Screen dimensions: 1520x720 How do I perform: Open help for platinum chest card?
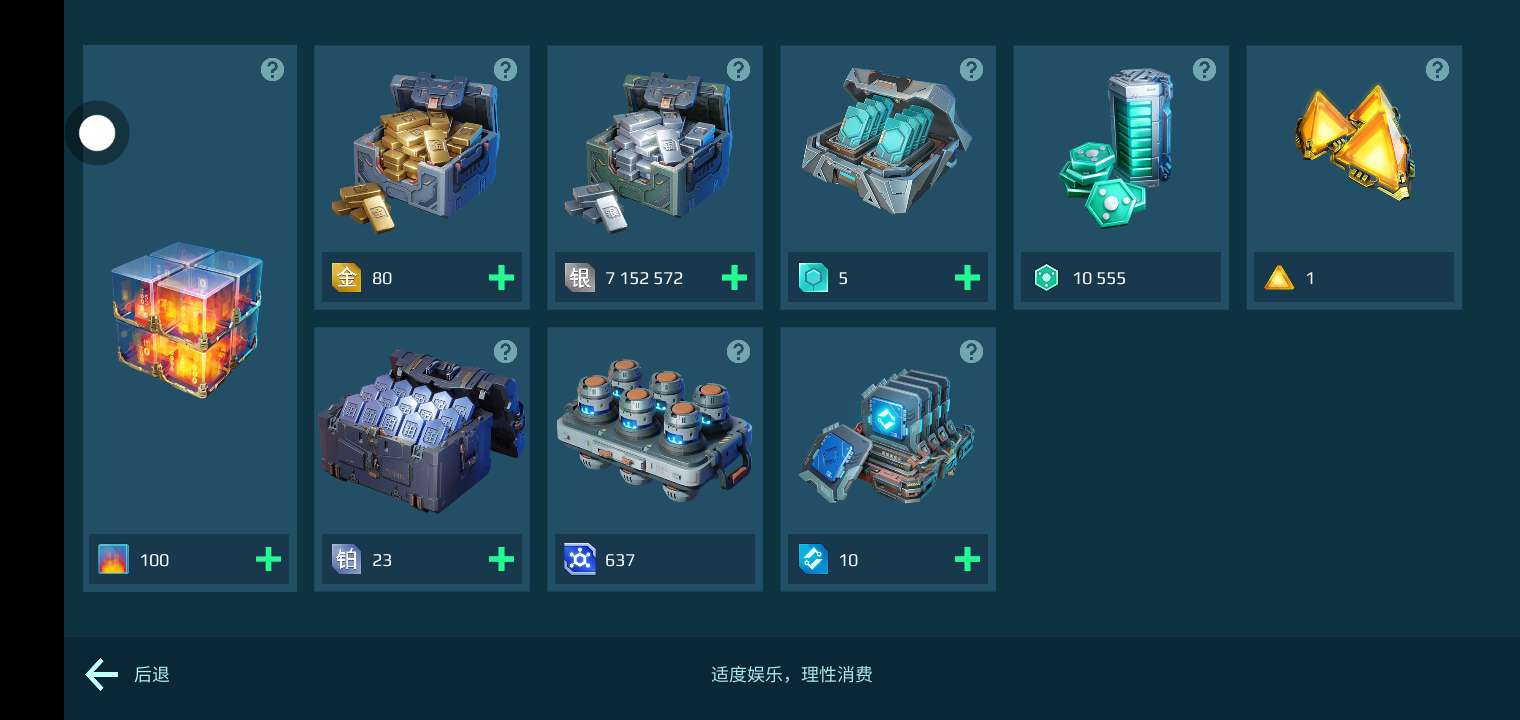point(505,351)
